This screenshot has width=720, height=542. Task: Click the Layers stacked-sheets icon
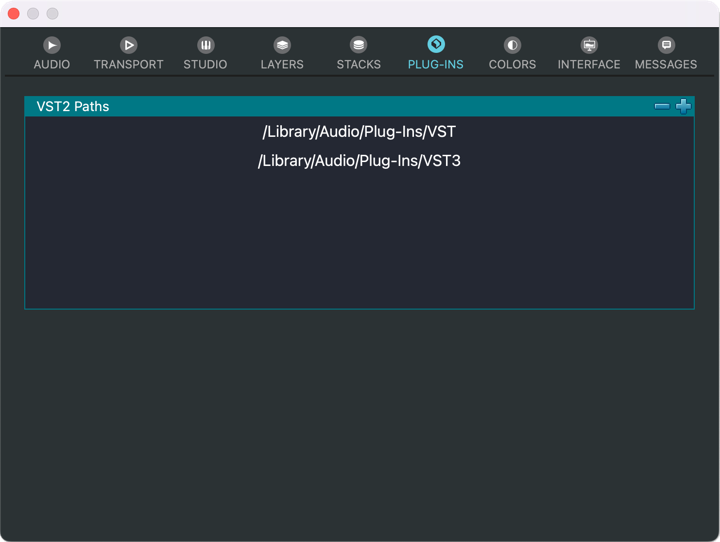click(x=282, y=45)
